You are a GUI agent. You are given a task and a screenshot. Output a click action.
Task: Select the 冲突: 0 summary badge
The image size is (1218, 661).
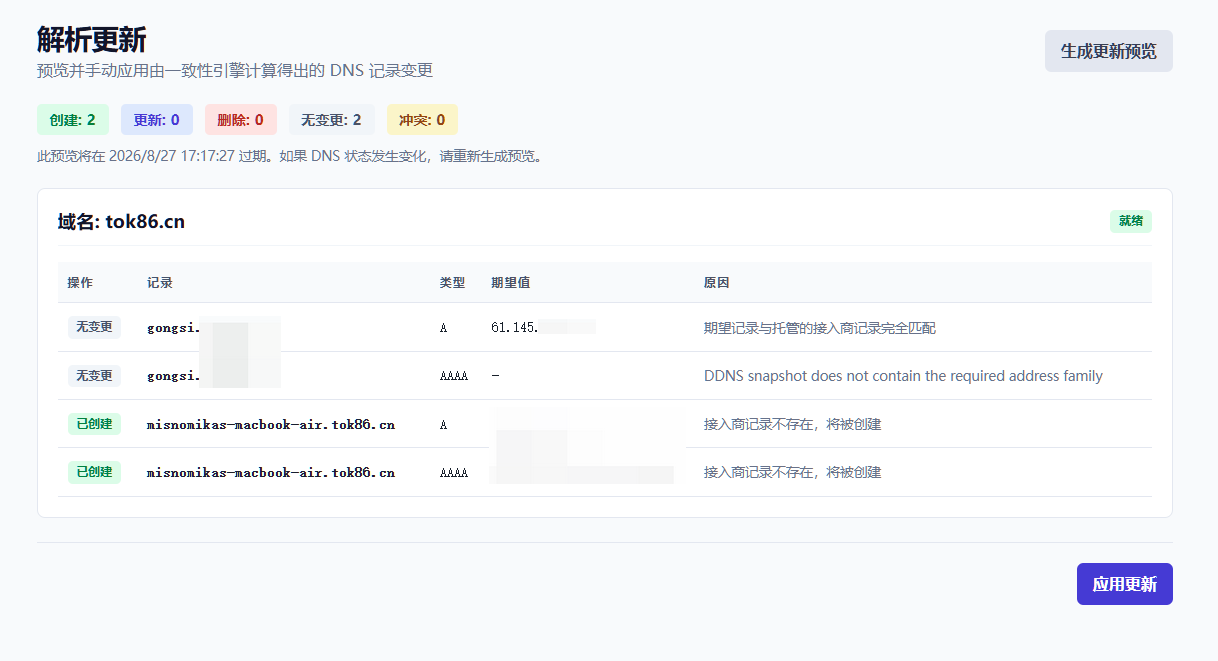tap(422, 120)
